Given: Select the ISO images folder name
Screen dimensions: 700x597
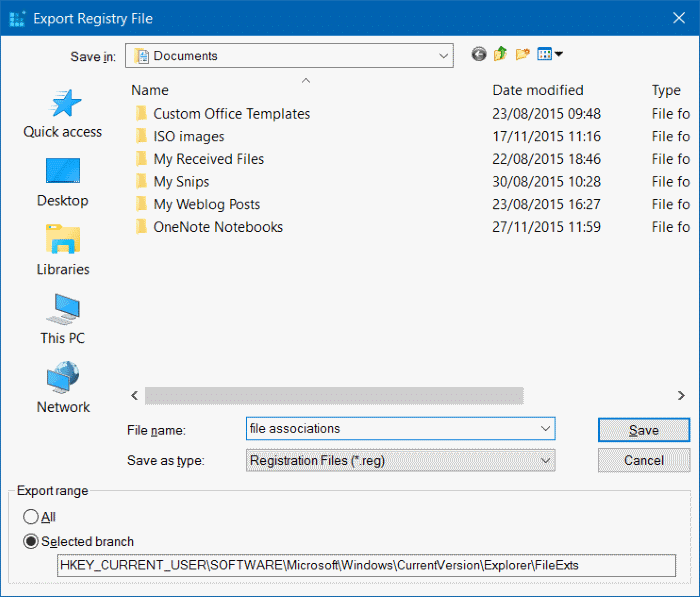Looking at the screenshot, I should click(x=189, y=137).
